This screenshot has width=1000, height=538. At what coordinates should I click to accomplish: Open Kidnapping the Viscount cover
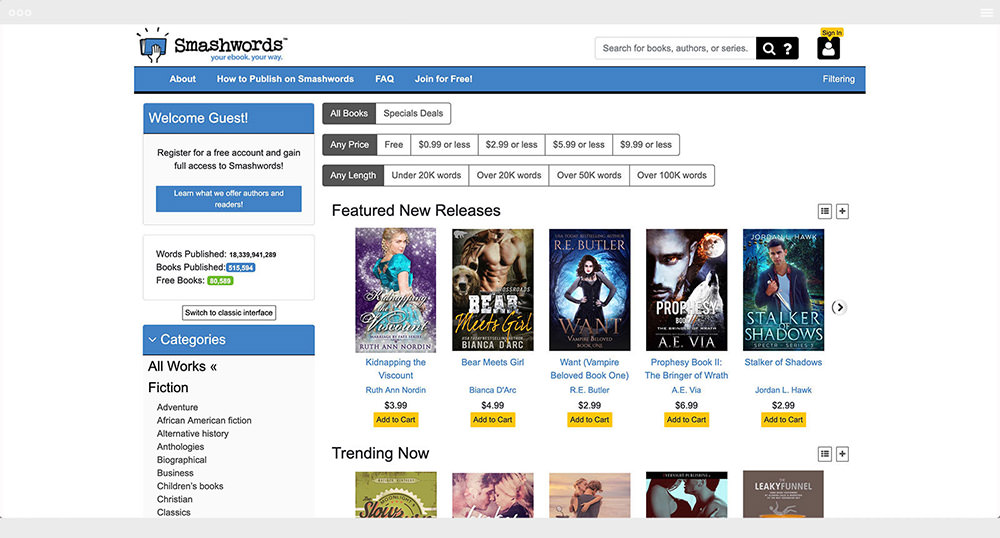pyautogui.click(x=395, y=290)
